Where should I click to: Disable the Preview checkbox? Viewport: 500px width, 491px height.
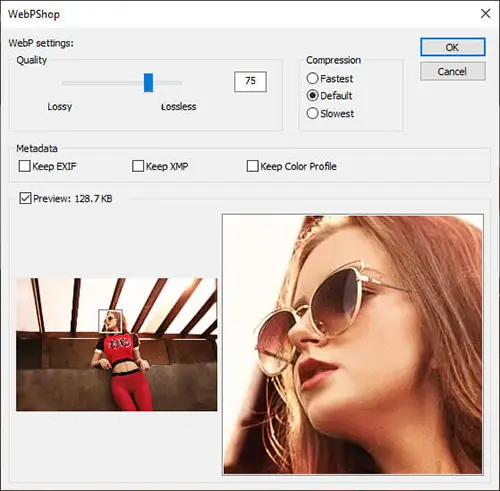point(25,198)
